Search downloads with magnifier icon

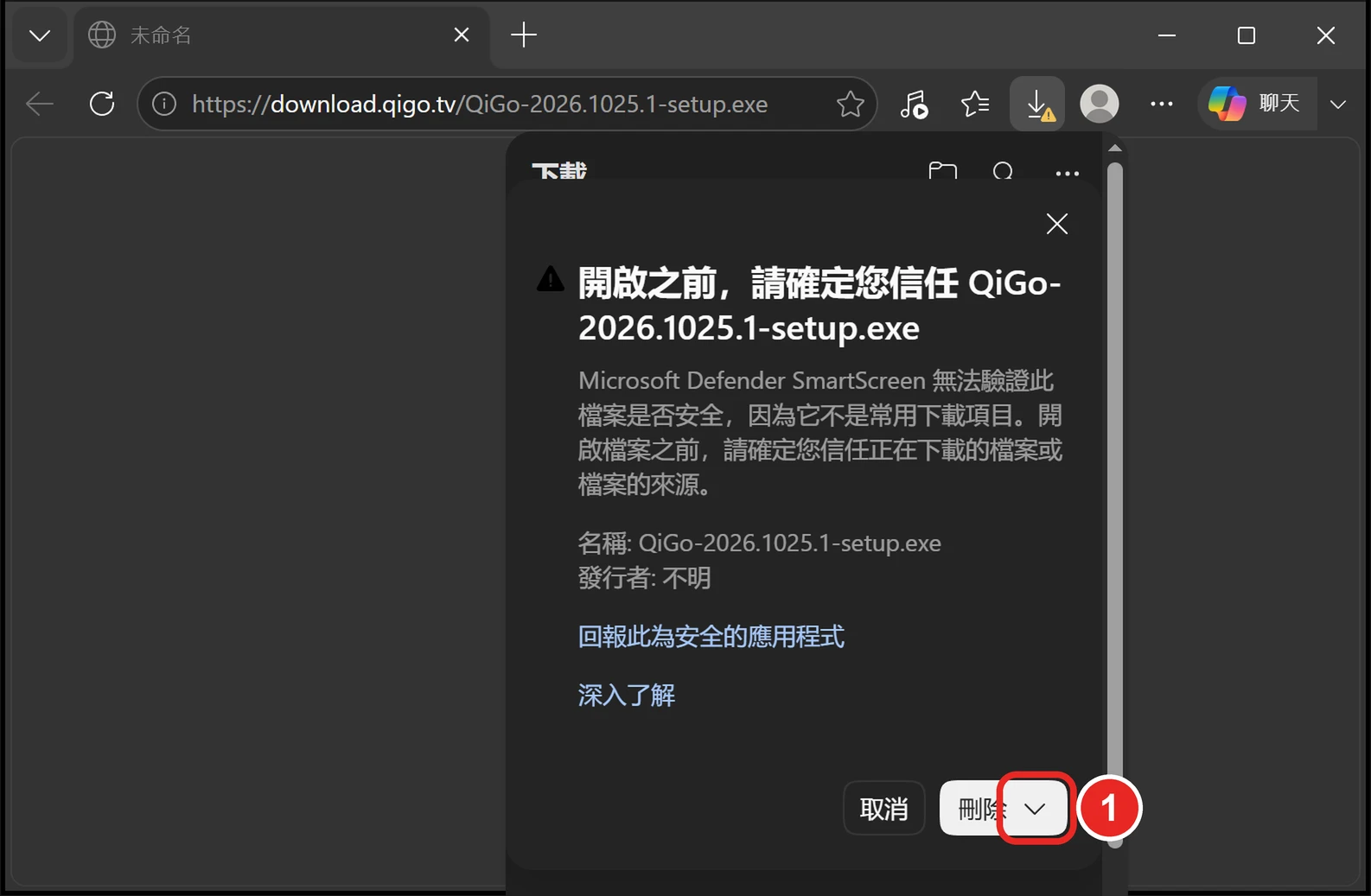point(1004,172)
